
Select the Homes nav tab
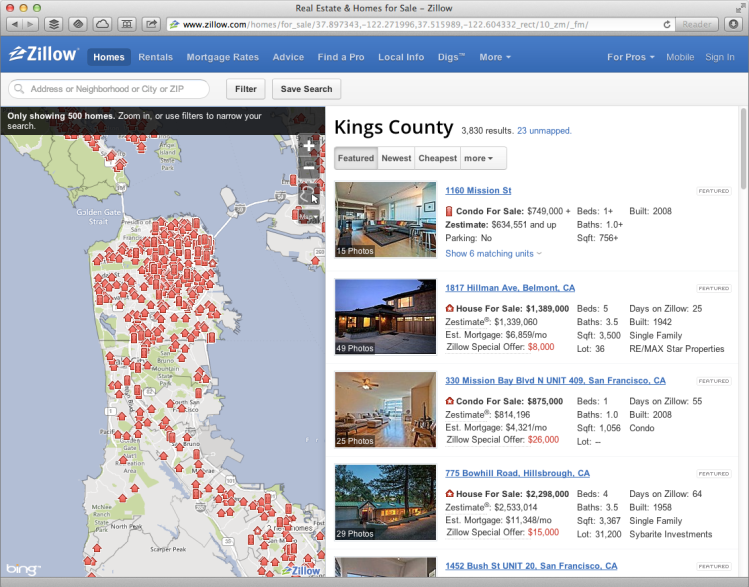[108, 57]
